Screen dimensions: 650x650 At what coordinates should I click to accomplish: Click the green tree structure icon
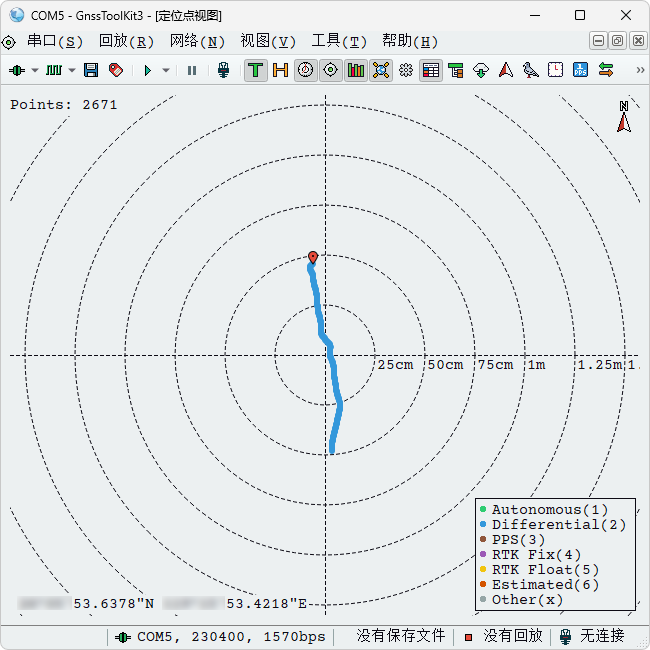coord(456,70)
